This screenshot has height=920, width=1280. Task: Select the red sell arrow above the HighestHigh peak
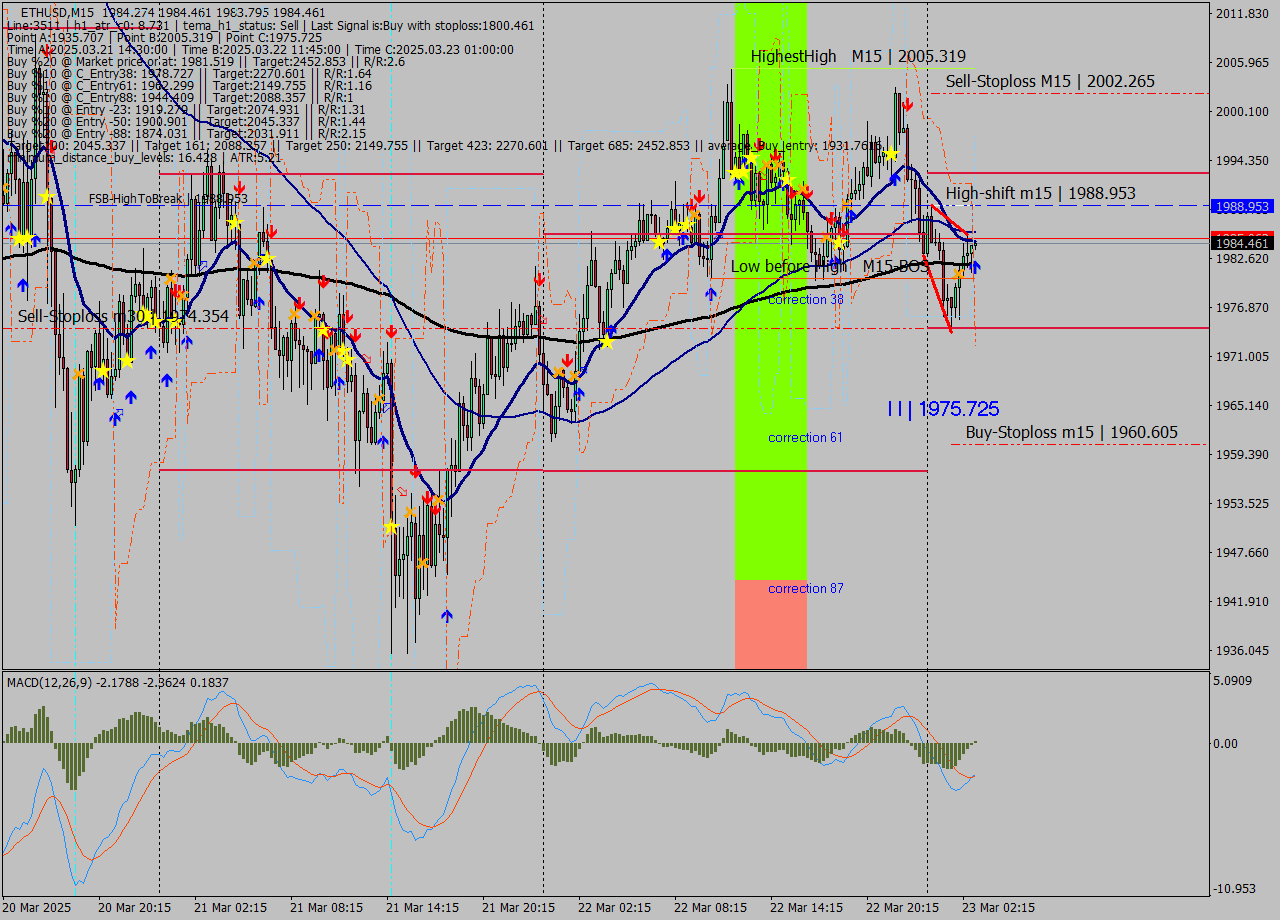pos(908,104)
